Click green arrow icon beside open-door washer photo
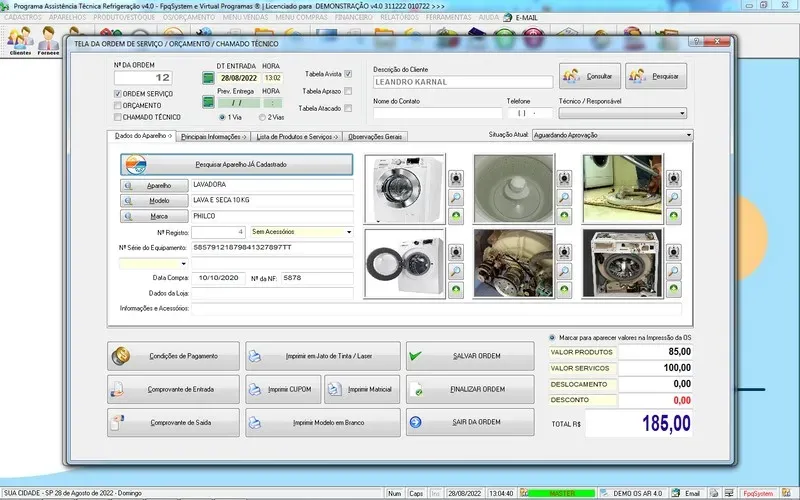The height and width of the screenshot is (500, 800). point(455,289)
